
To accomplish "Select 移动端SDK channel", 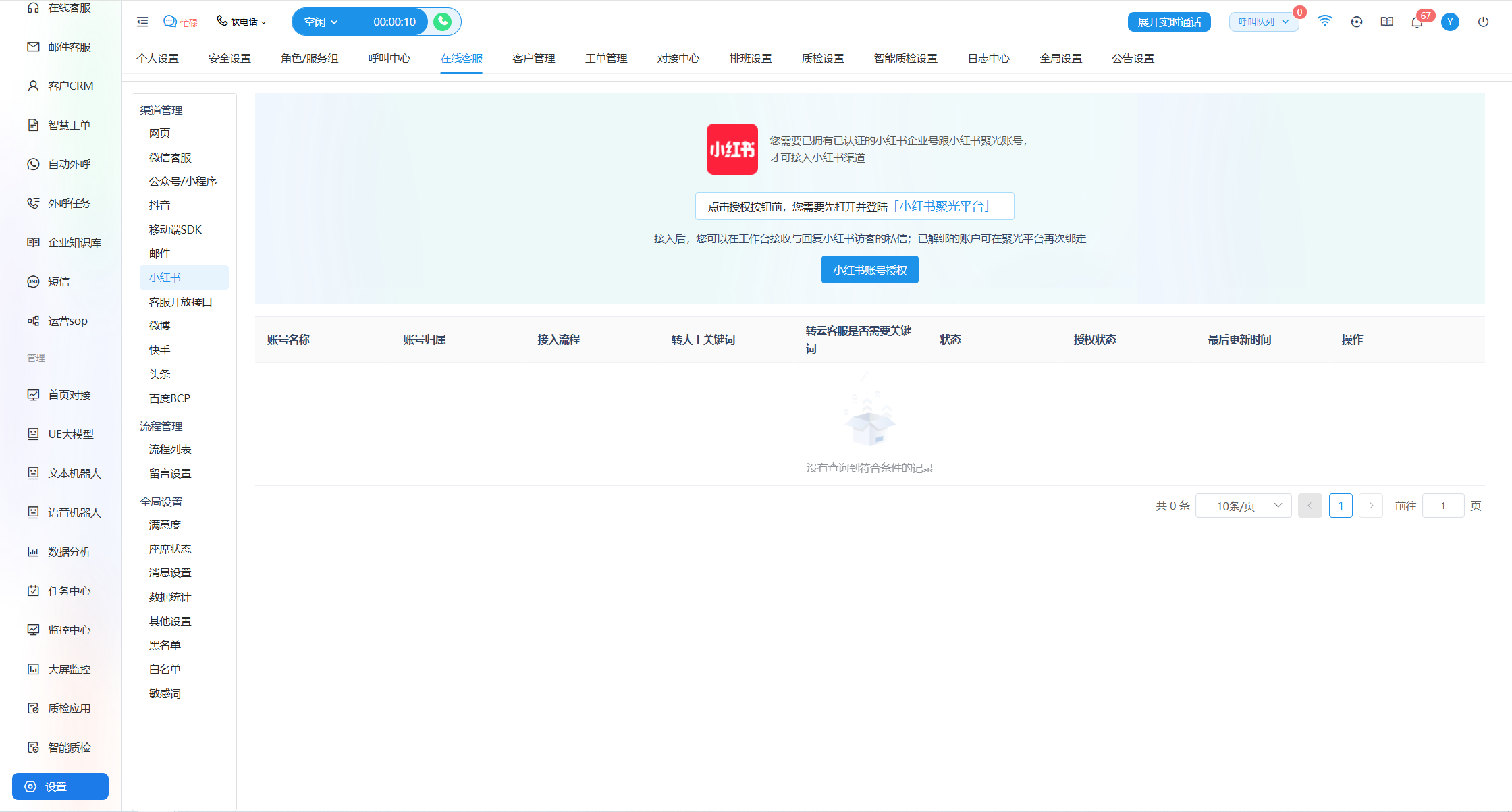I will tap(175, 230).
